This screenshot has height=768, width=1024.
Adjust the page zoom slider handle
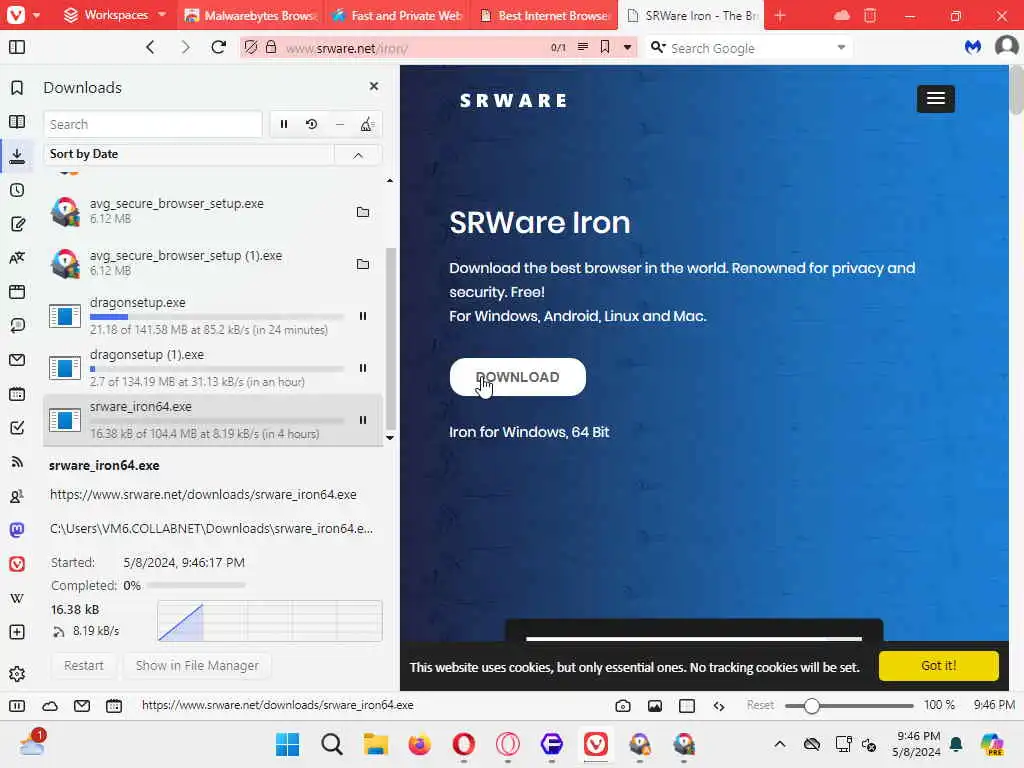pyautogui.click(x=812, y=706)
